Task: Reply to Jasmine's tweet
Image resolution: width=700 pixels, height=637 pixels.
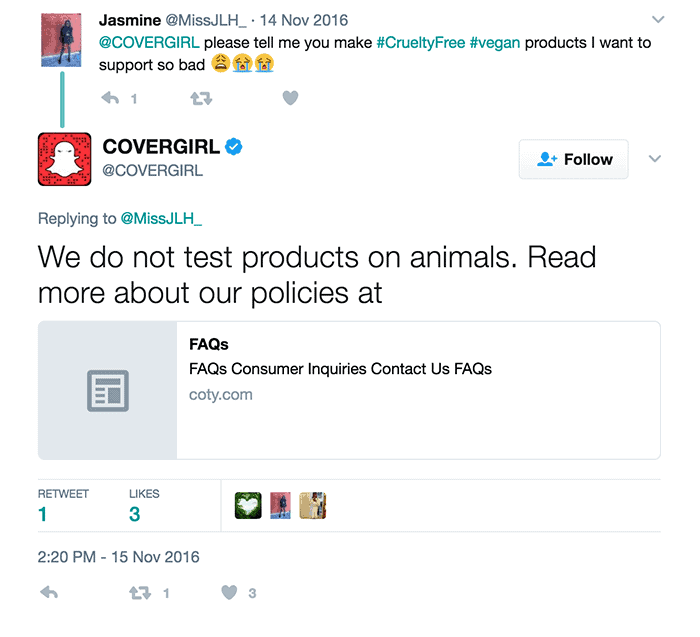Action: [x=111, y=98]
